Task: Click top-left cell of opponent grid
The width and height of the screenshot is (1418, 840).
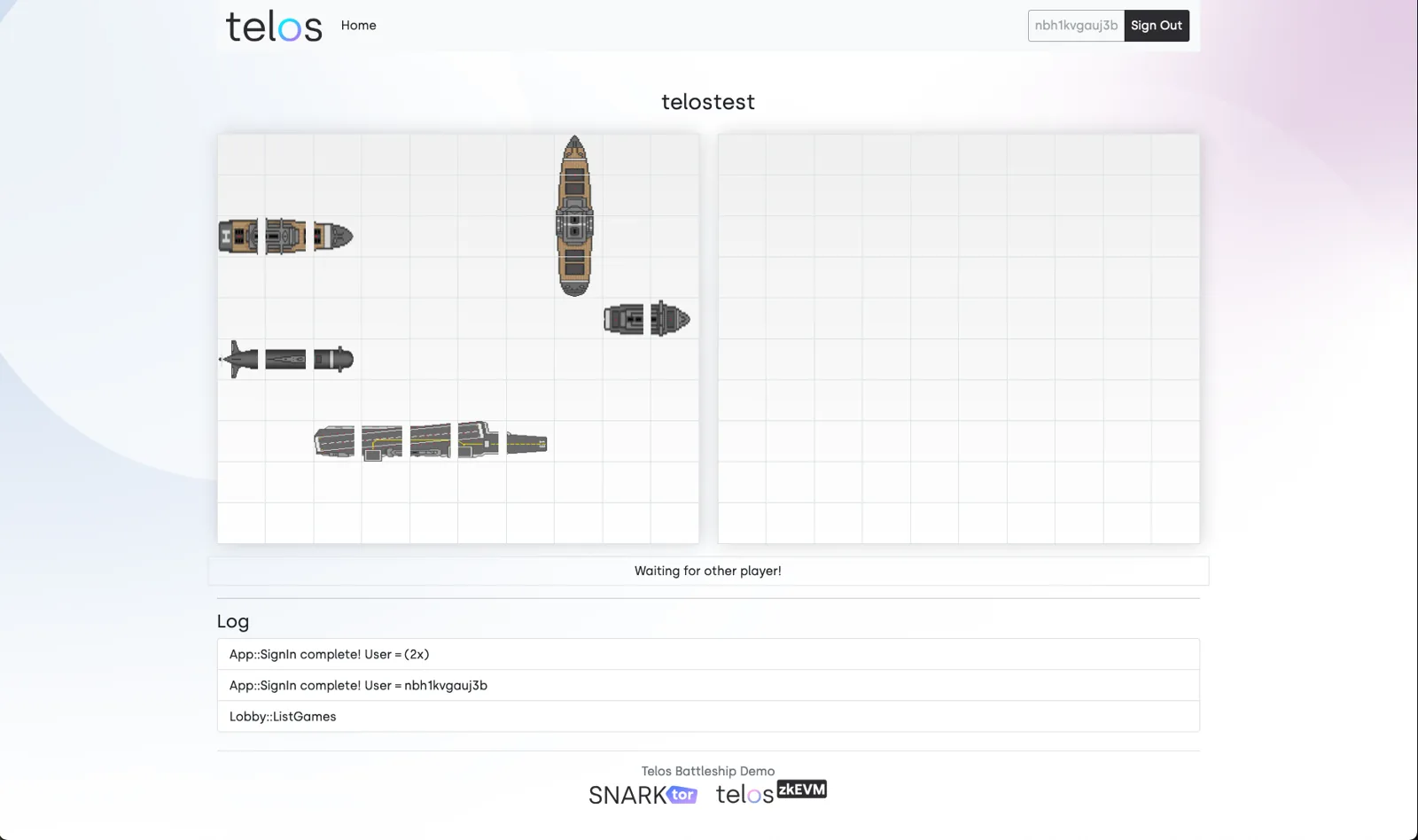Action: (x=742, y=155)
